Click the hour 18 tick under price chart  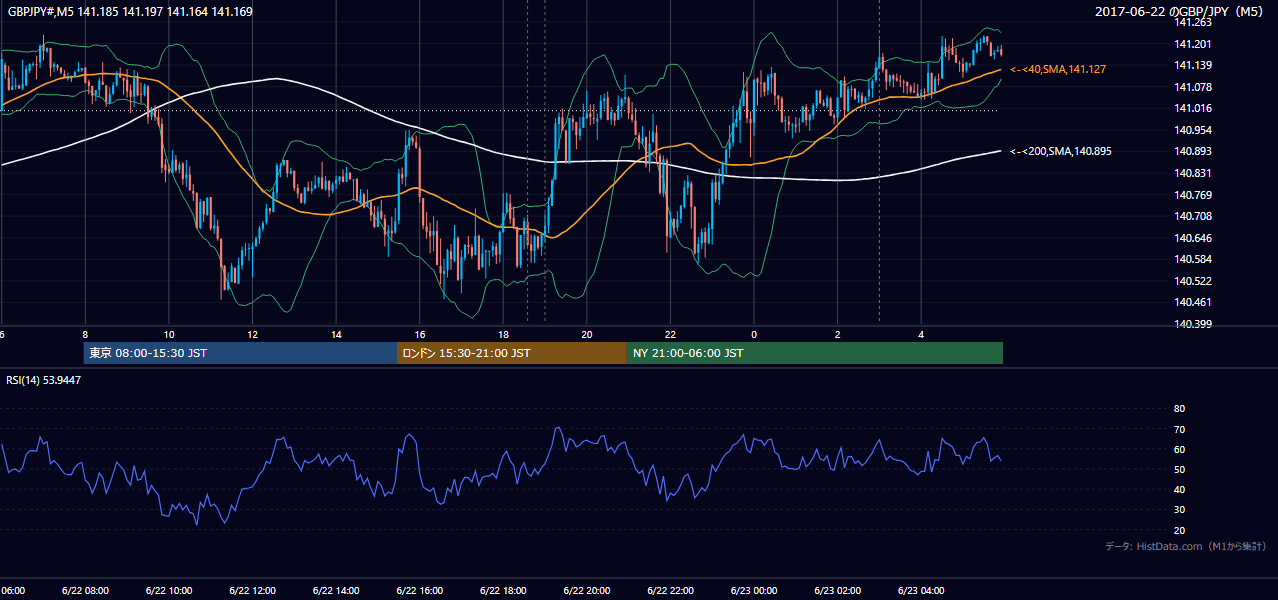point(504,334)
